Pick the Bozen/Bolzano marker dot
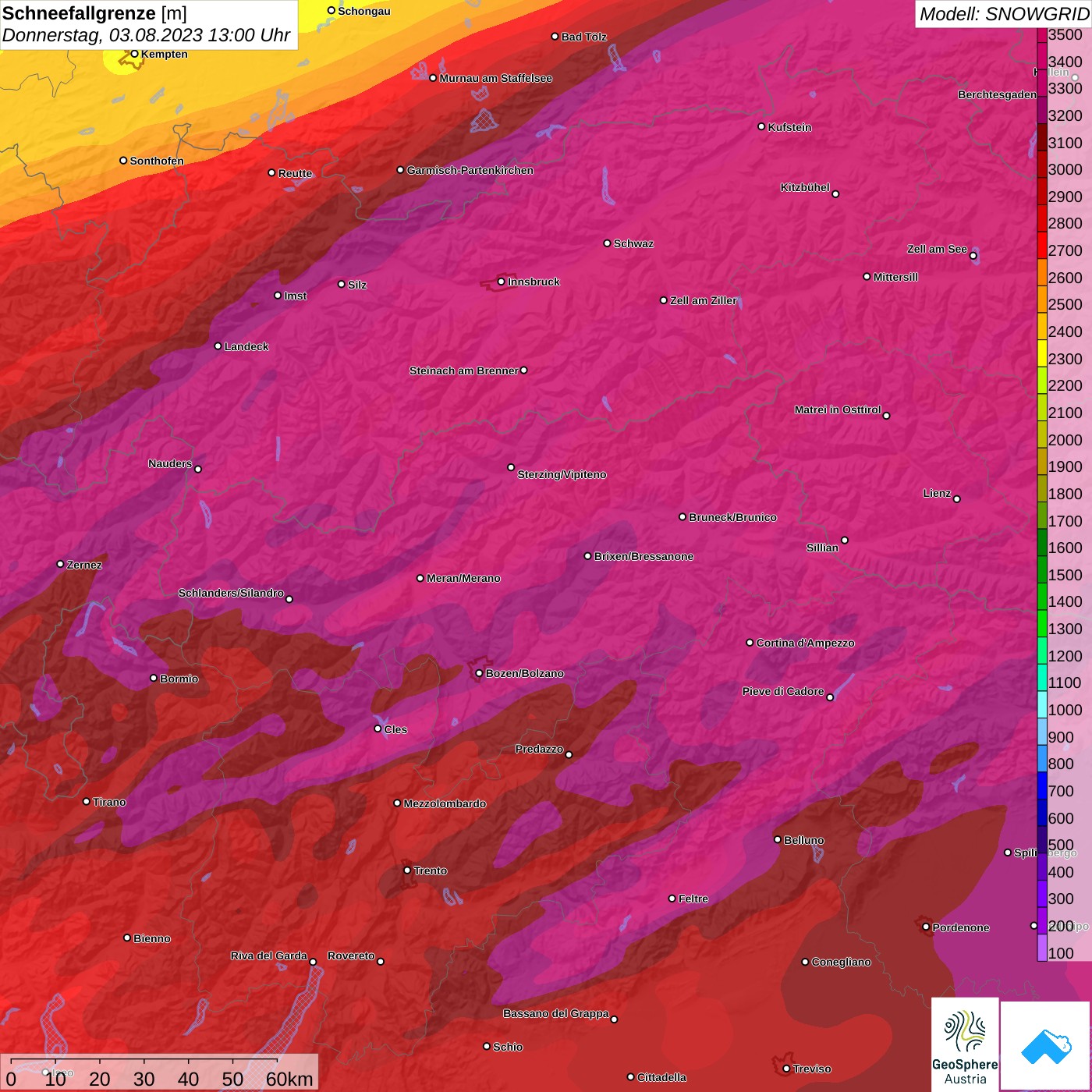 pyautogui.click(x=479, y=673)
